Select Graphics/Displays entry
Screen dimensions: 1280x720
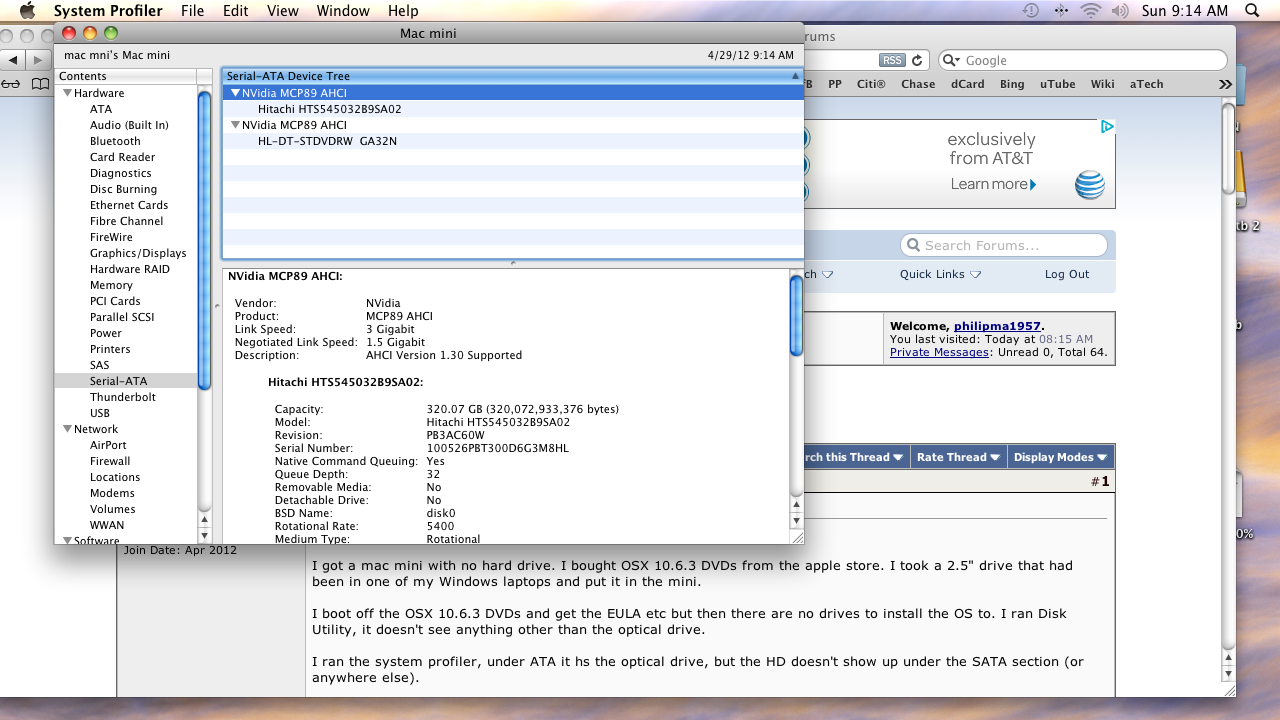138,253
